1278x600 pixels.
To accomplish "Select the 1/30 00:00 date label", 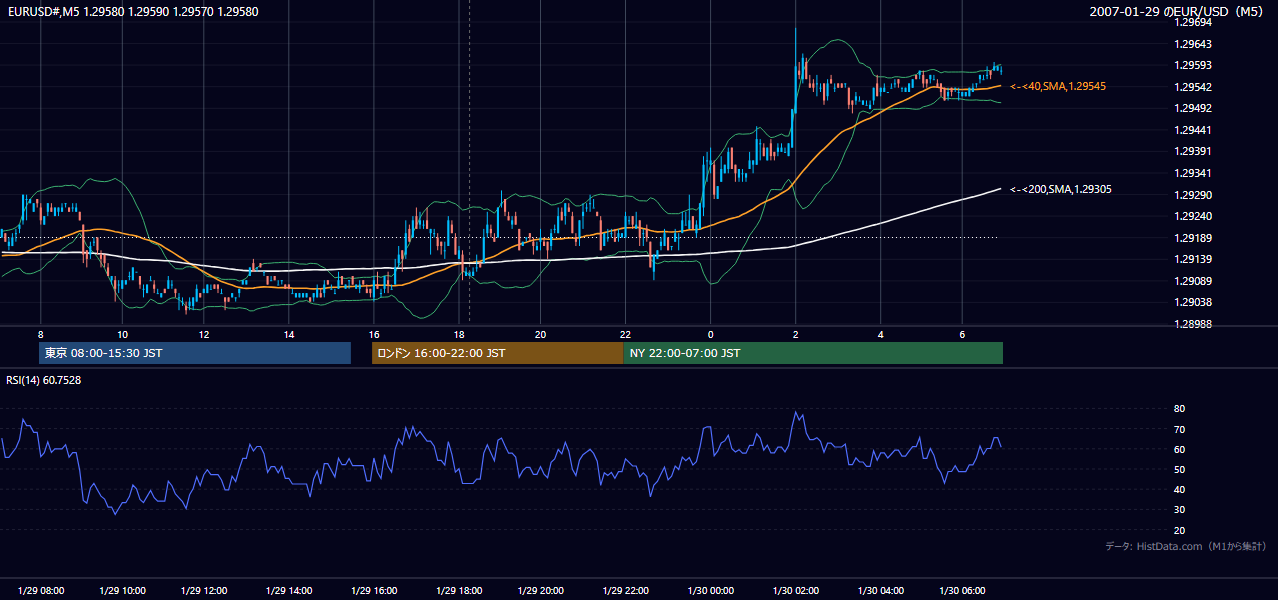I will pyautogui.click(x=712, y=590).
